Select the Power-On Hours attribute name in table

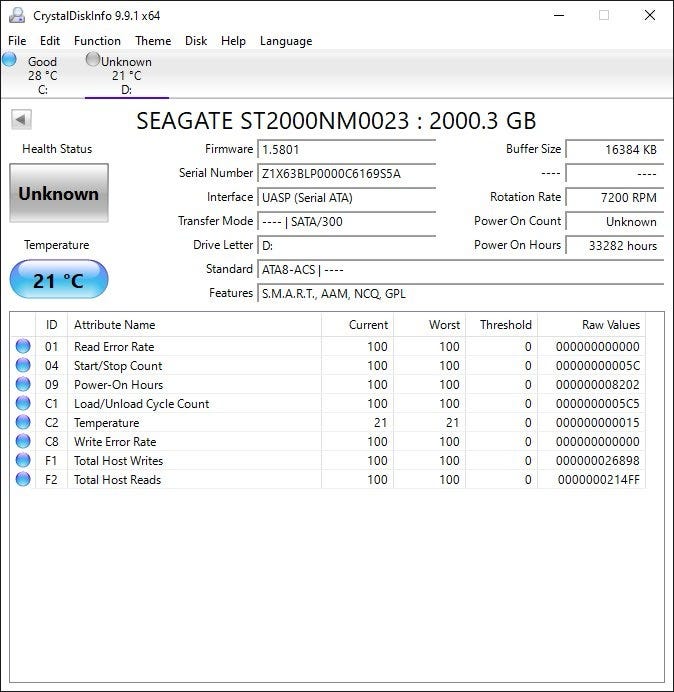(x=118, y=385)
